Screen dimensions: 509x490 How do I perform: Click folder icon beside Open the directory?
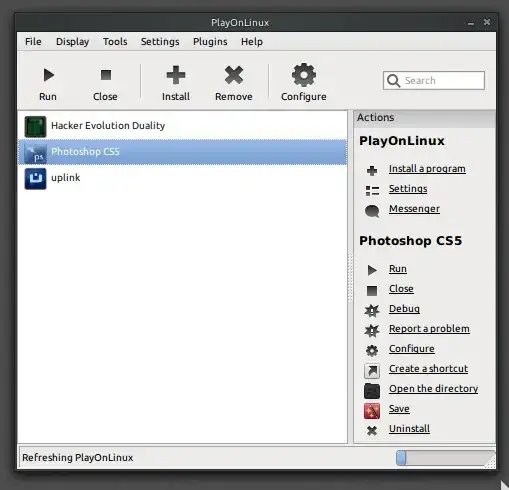click(x=372, y=391)
